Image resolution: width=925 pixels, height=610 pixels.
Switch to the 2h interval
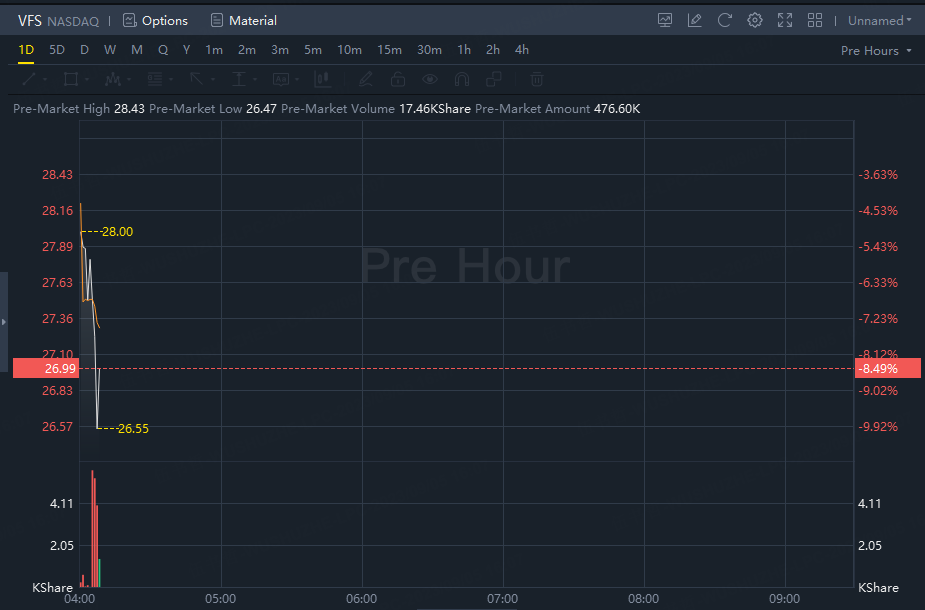click(x=493, y=50)
